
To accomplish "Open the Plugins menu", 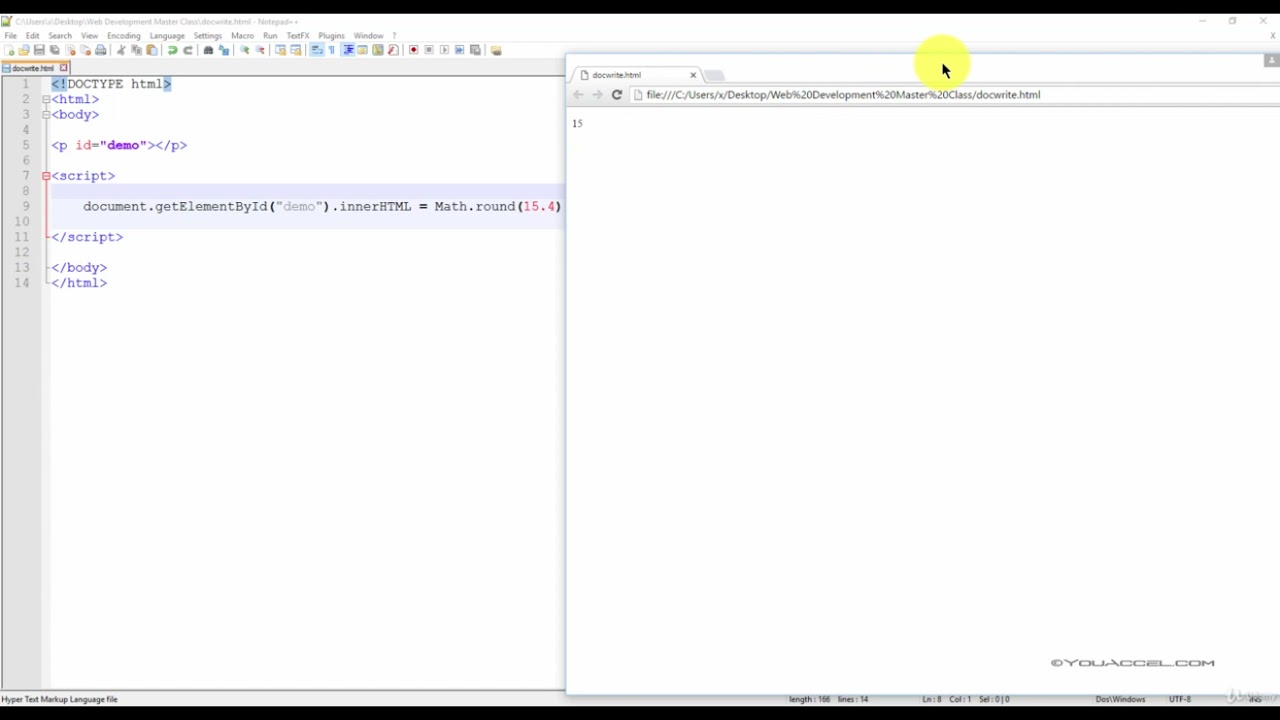I will 331,35.
